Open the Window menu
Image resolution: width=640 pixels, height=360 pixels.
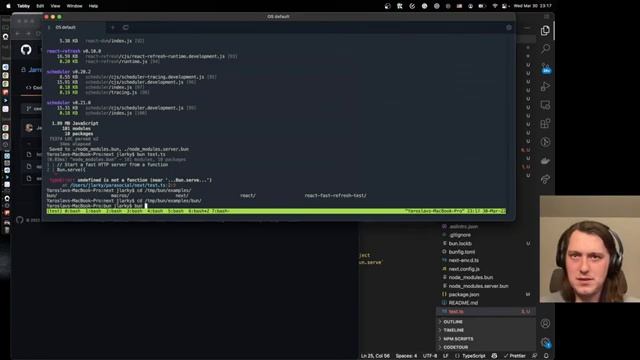[x=74, y=6]
